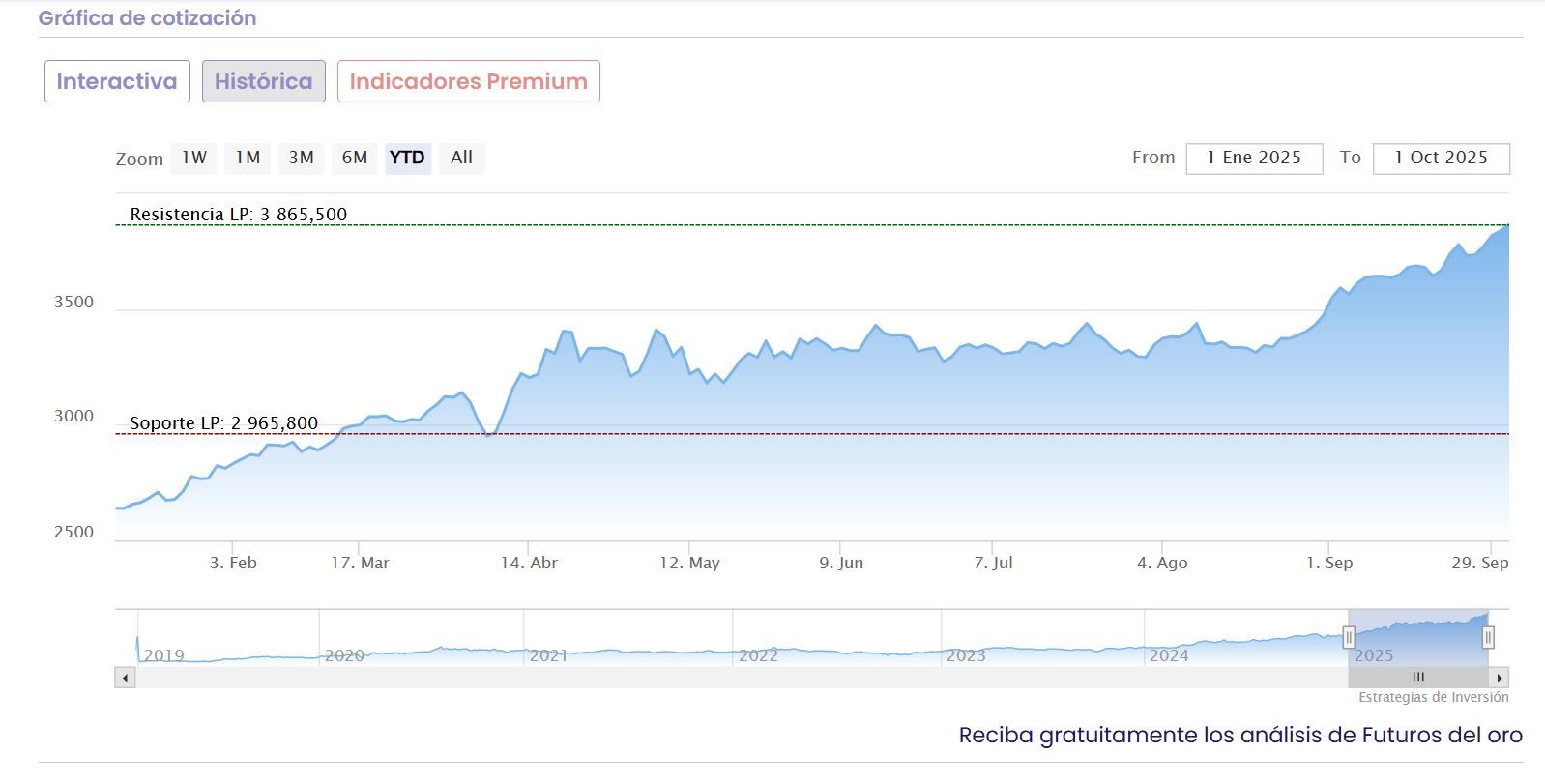Image resolution: width=1545 pixels, height=784 pixels.
Task: Switch to the Interactiva chart tab
Action: (x=116, y=81)
